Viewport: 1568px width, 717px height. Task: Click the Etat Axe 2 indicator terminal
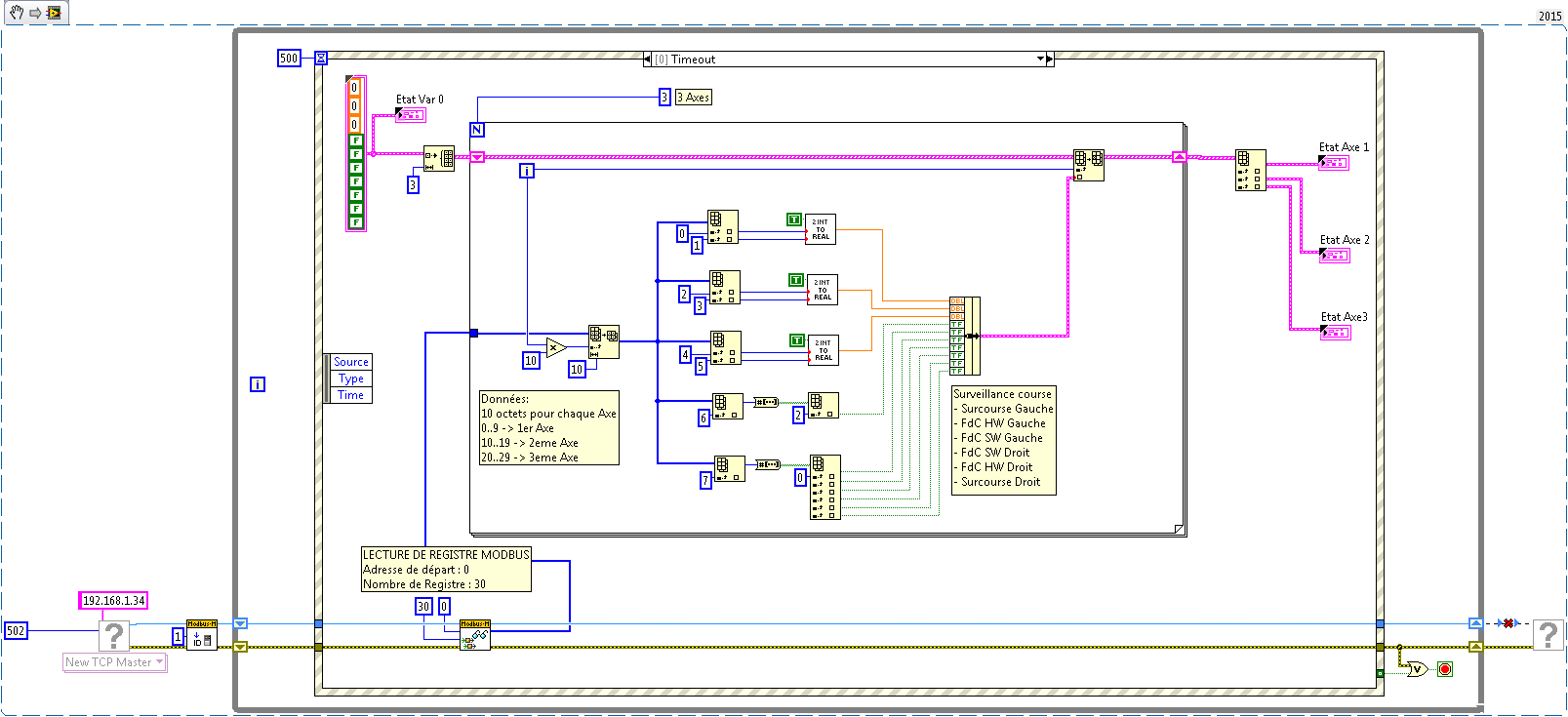(1335, 256)
